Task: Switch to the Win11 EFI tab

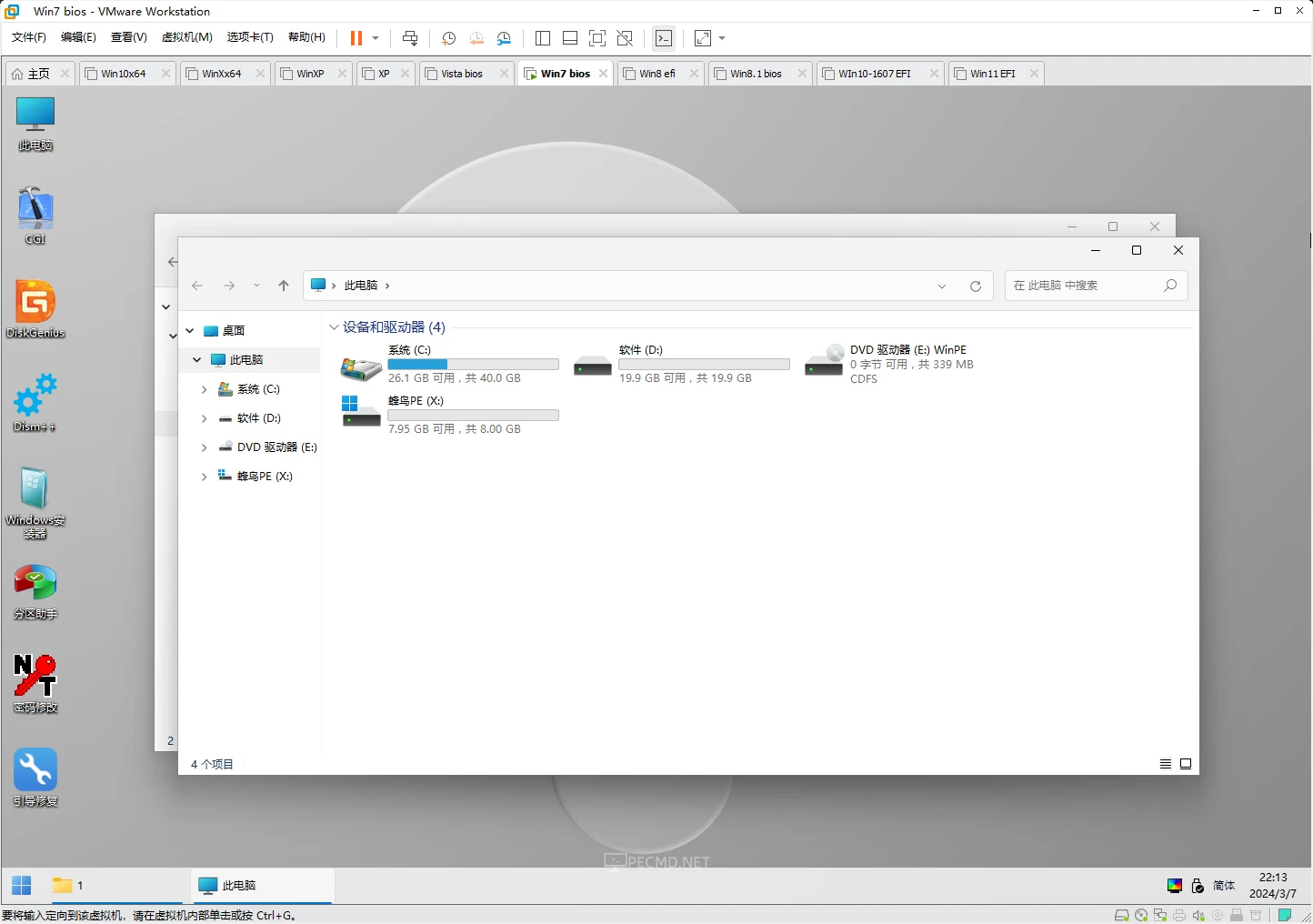Action: coord(993,74)
